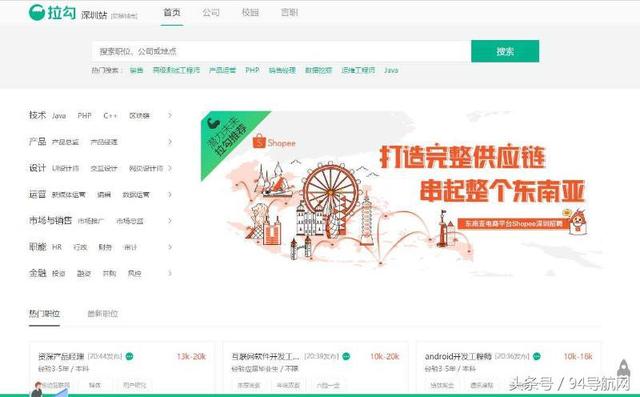This screenshot has width=640, height=397.
Task: Click chat icon beside android开发工程师
Action: pos(537,357)
